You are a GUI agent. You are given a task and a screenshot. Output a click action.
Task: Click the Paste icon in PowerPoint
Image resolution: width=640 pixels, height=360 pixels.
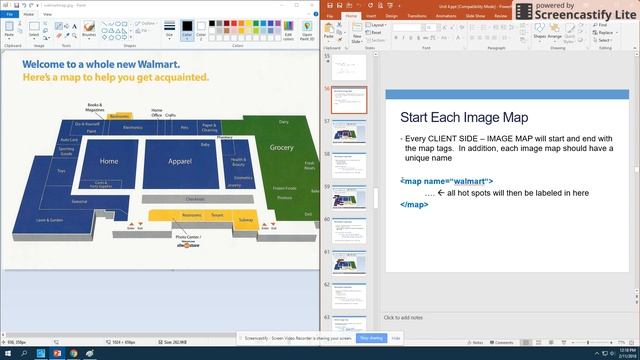tap(329, 28)
